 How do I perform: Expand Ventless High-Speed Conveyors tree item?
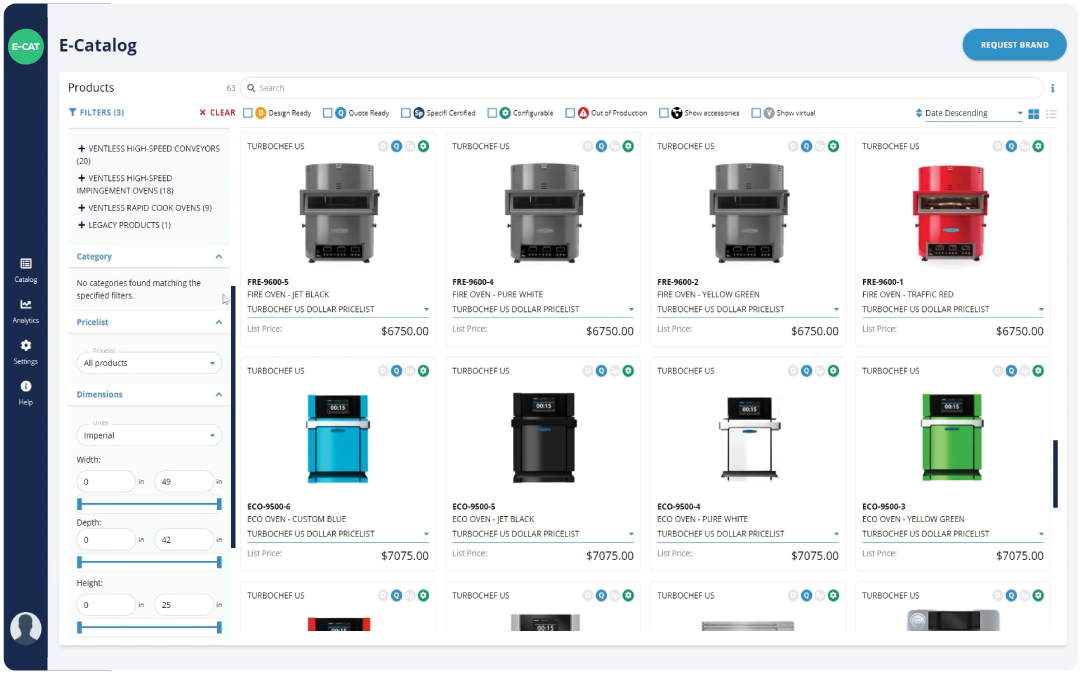click(81, 148)
